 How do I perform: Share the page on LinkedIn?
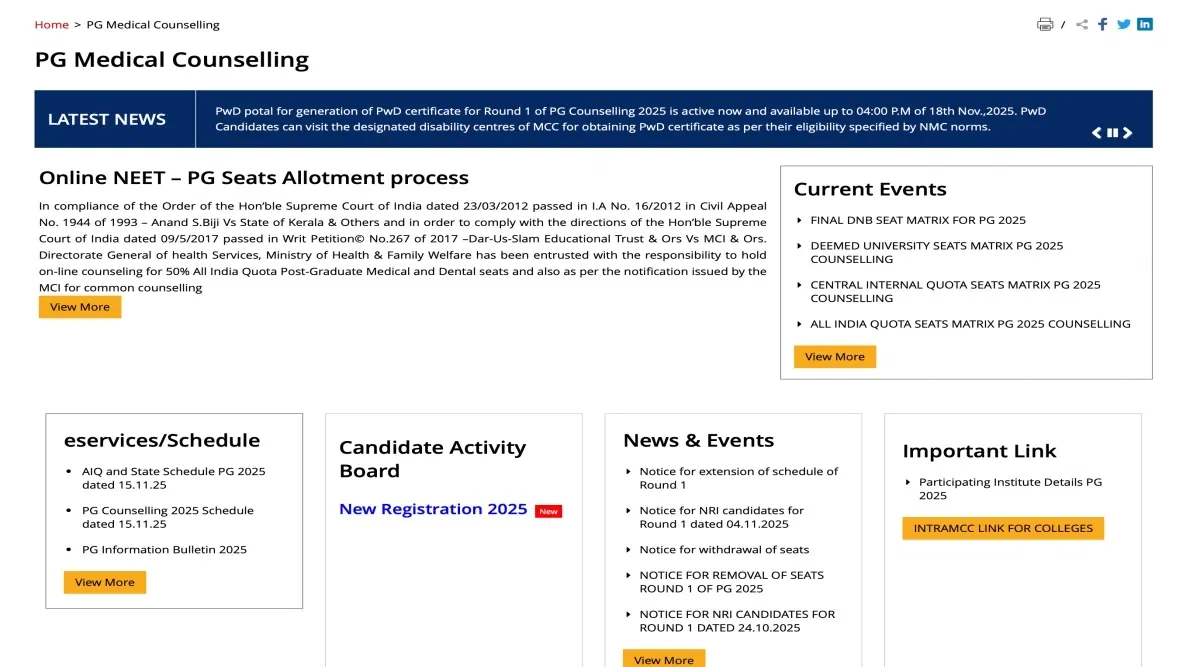1145,24
